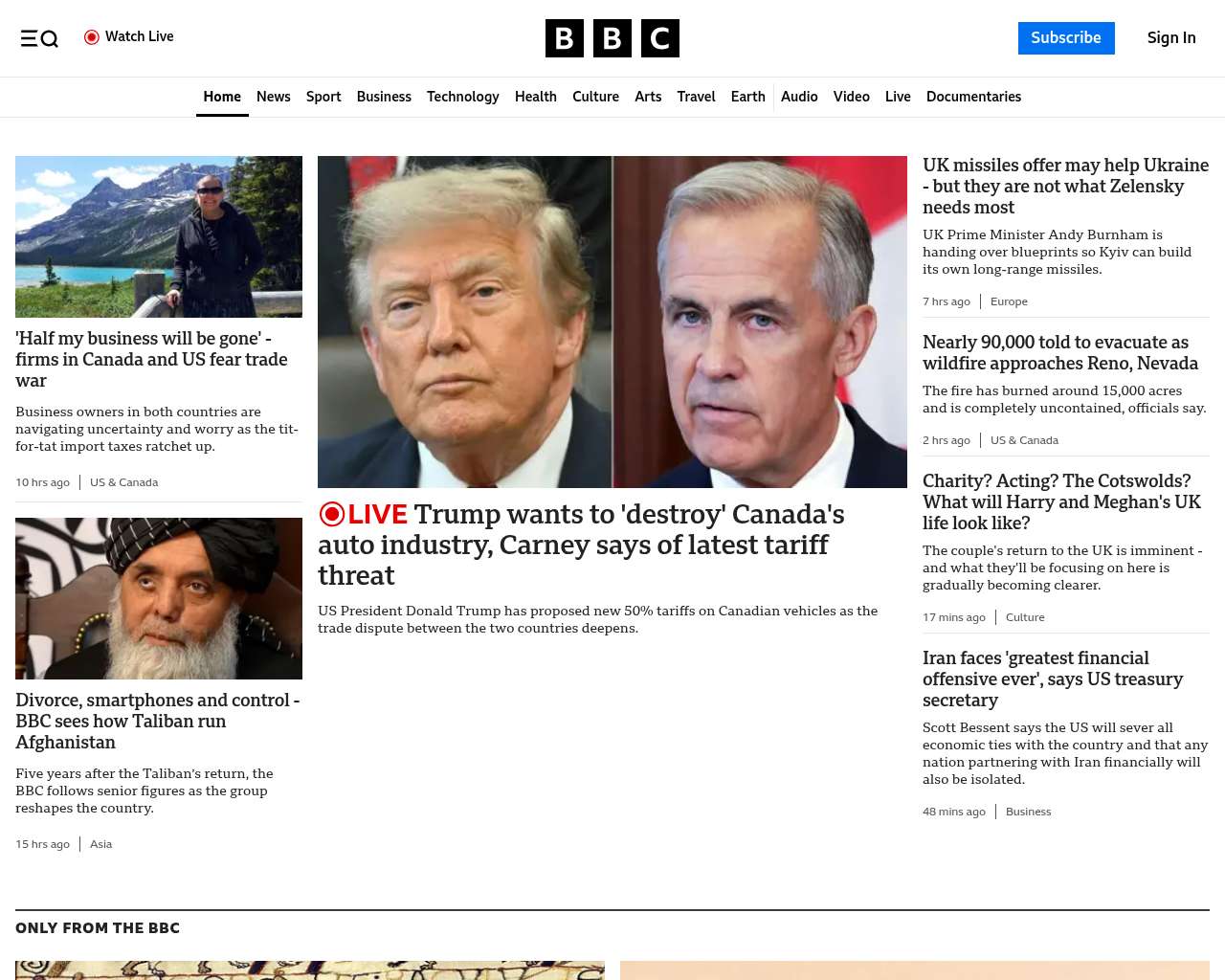1225x980 pixels.
Task: Read 'Half my business will be gone' headline
Action: tap(151, 359)
